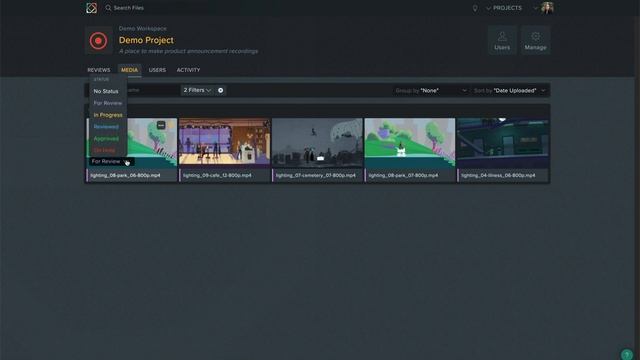The height and width of the screenshot is (360, 640).
Task: Expand the PROJECTS dropdown
Action: 504,8
